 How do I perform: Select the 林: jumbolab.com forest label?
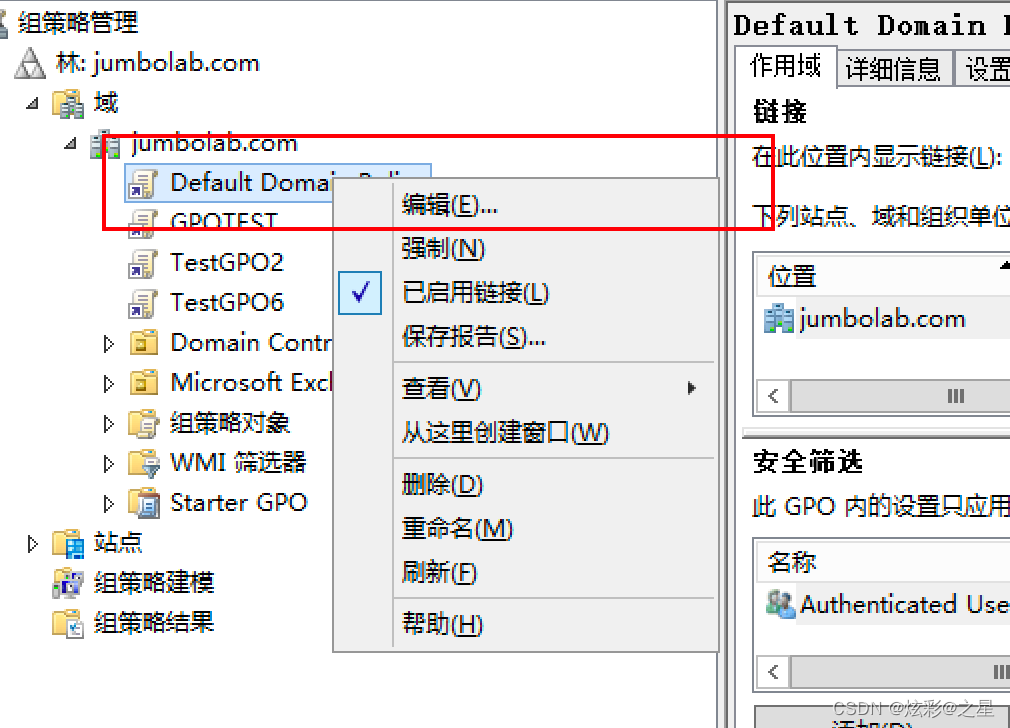click(x=157, y=63)
